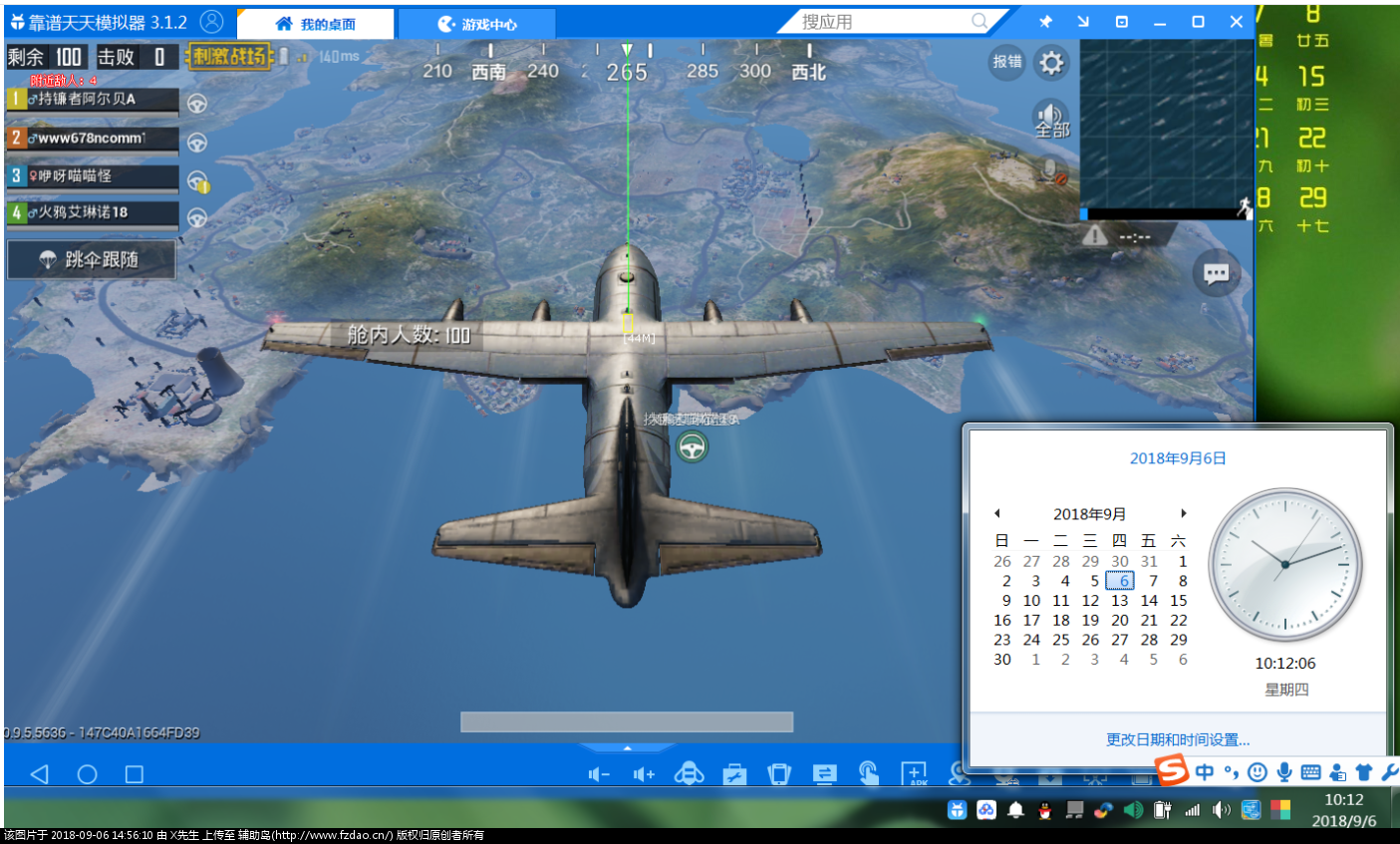Toggle the in-game microphone

1052,171
